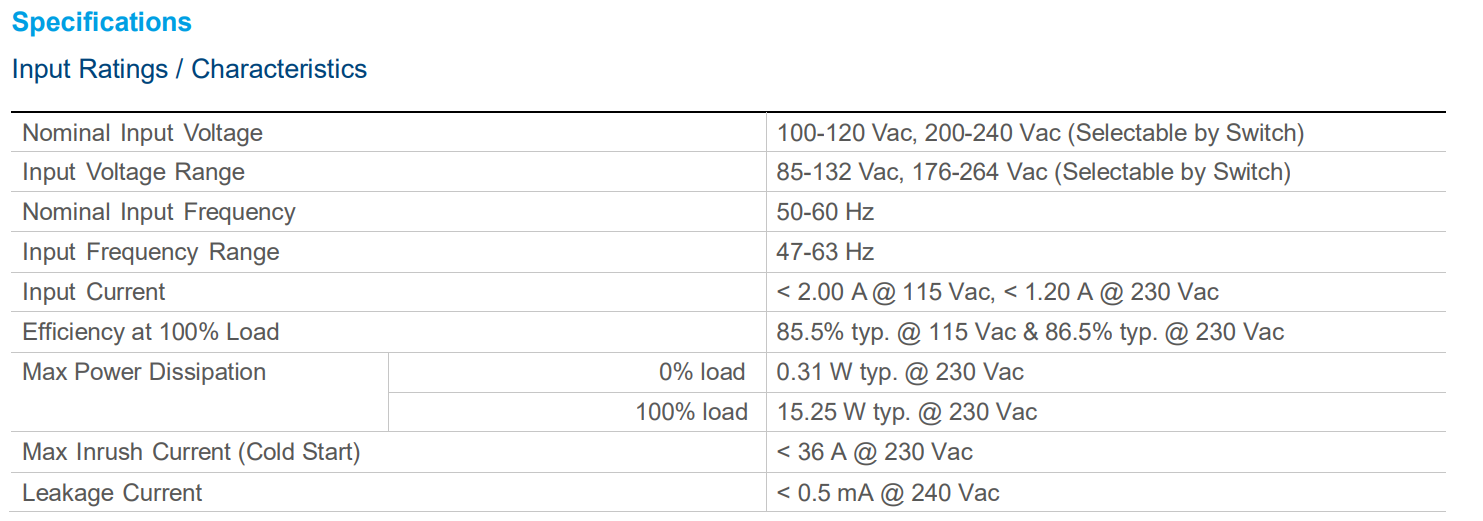Click the Specifications heading
1483x521 pixels.
(x=101, y=22)
